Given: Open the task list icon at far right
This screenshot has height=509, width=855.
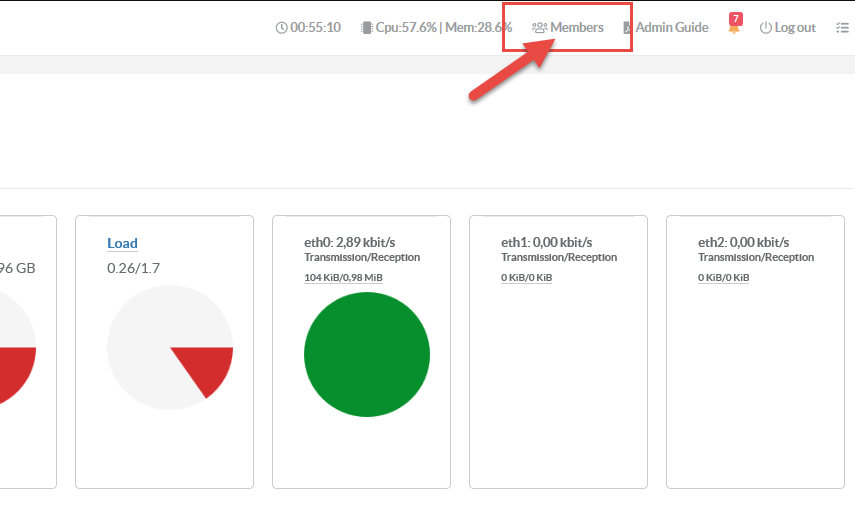Looking at the screenshot, I should click(x=842, y=28).
